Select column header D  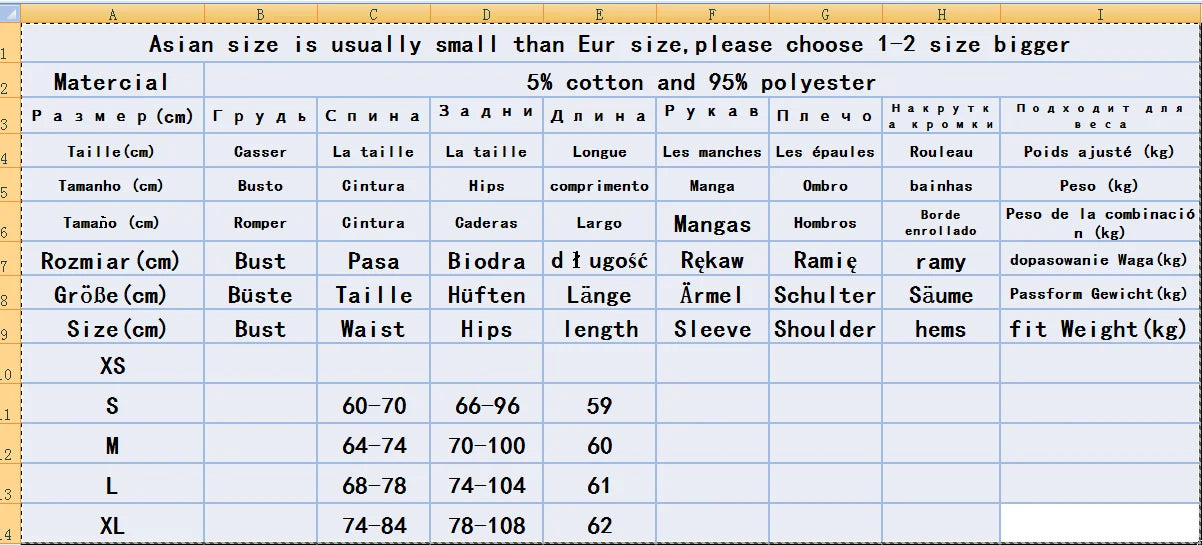coord(487,15)
